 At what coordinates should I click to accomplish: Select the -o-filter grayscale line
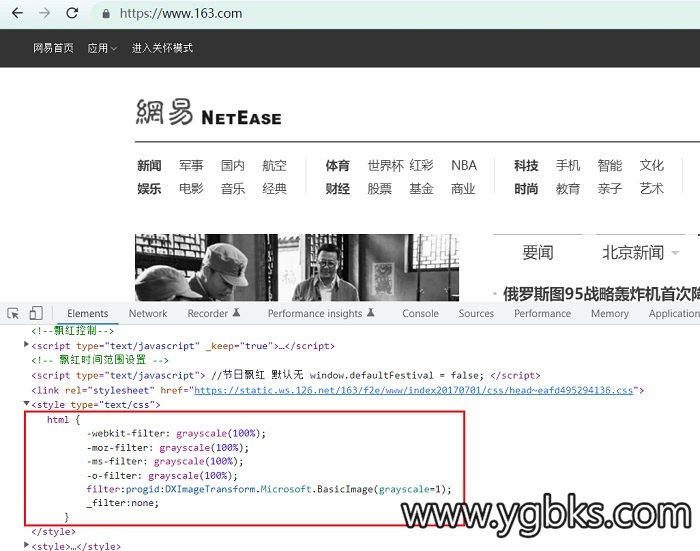(162, 476)
